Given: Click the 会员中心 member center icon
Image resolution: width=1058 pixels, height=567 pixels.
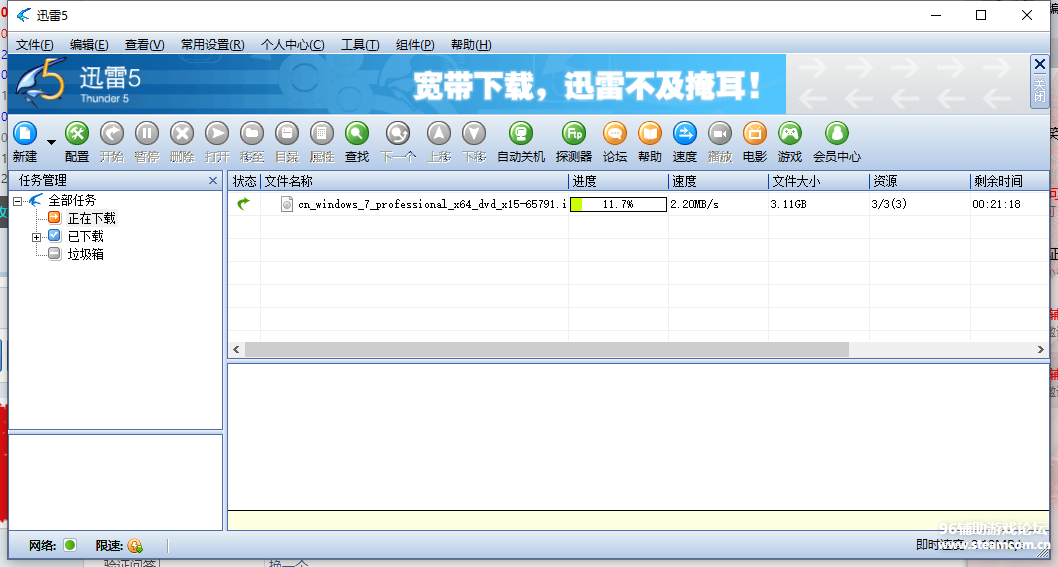Looking at the screenshot, I should (x=836, y=134).
